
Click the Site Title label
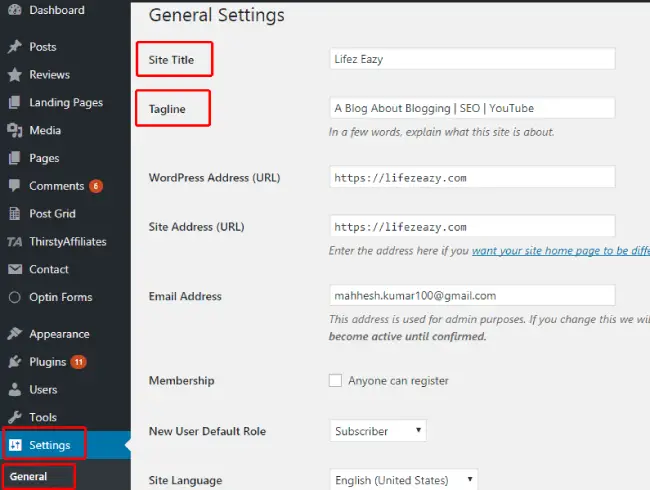[x=171, y=60]
